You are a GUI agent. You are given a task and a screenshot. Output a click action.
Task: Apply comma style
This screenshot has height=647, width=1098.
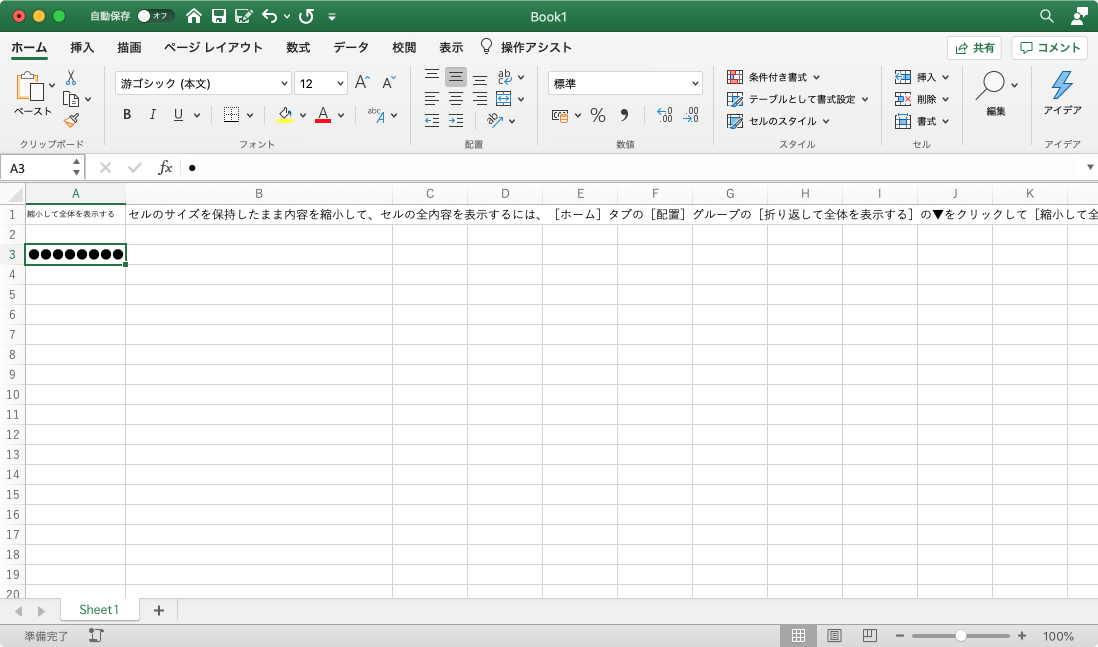click(x=624, y=115)
